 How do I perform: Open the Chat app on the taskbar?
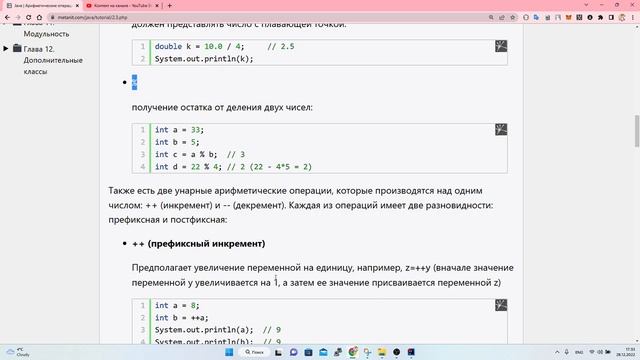tap(293, 352)
